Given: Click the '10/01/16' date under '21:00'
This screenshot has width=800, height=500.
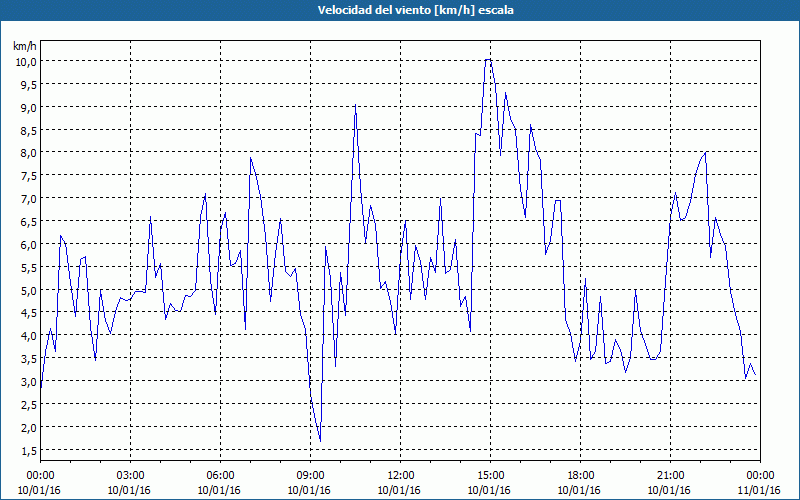Looking at the screenshot, I should tap(669, 490).
